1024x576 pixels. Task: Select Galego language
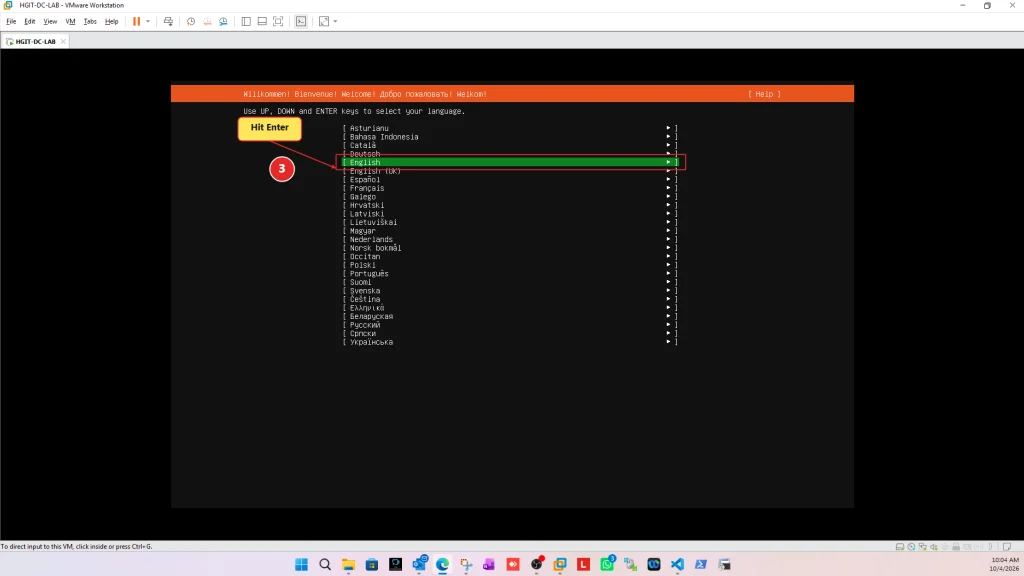coord(510,197)
